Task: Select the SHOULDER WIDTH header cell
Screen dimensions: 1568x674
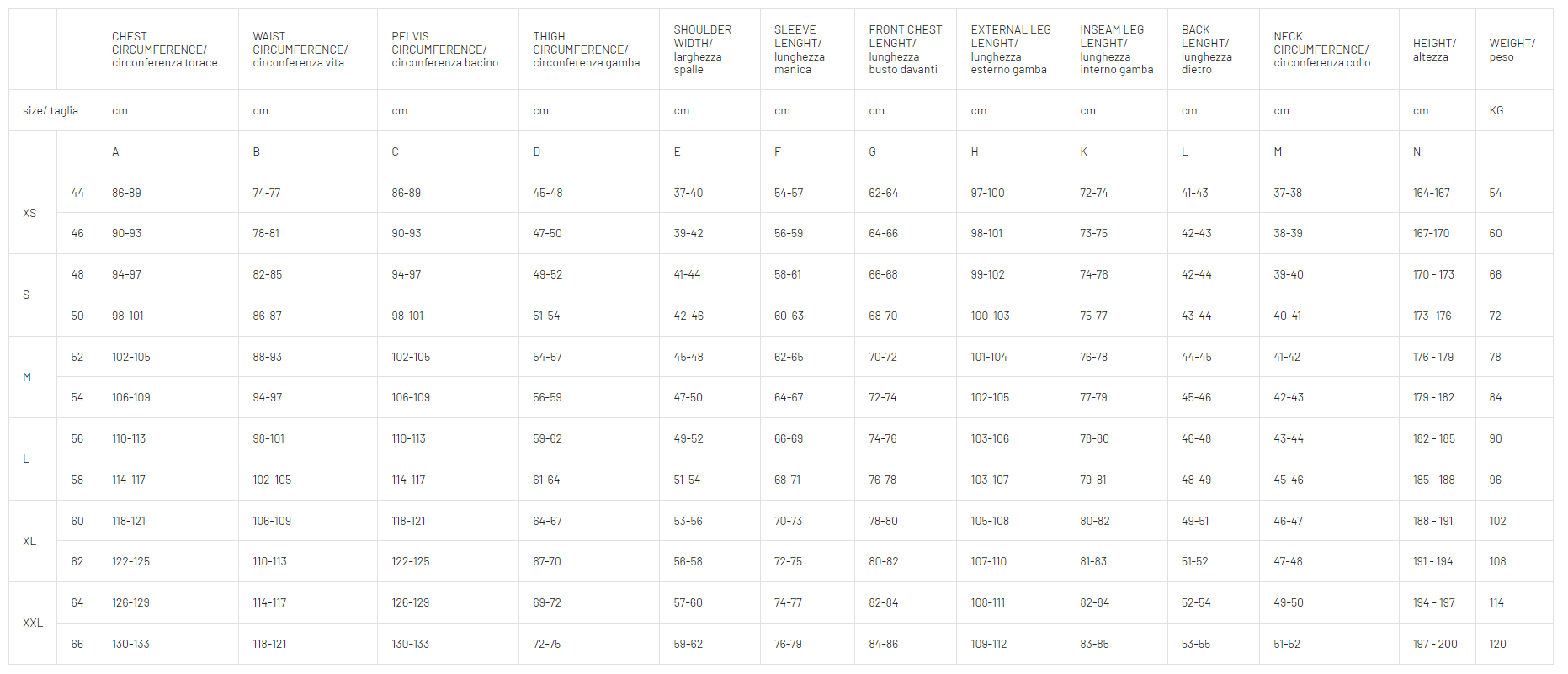Action: pyautogui.click(x=702, y=50)
